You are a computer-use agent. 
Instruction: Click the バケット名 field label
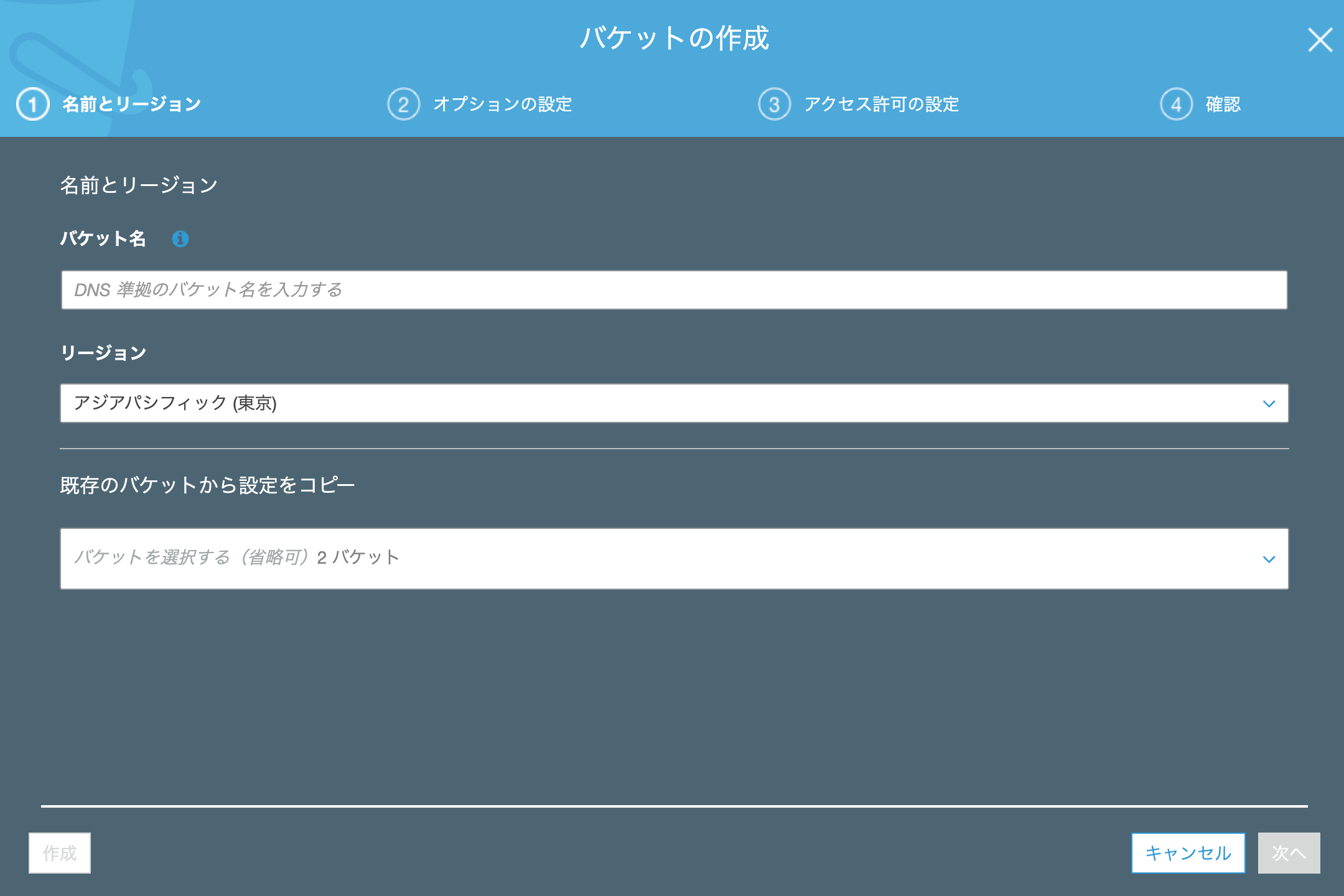103,239
